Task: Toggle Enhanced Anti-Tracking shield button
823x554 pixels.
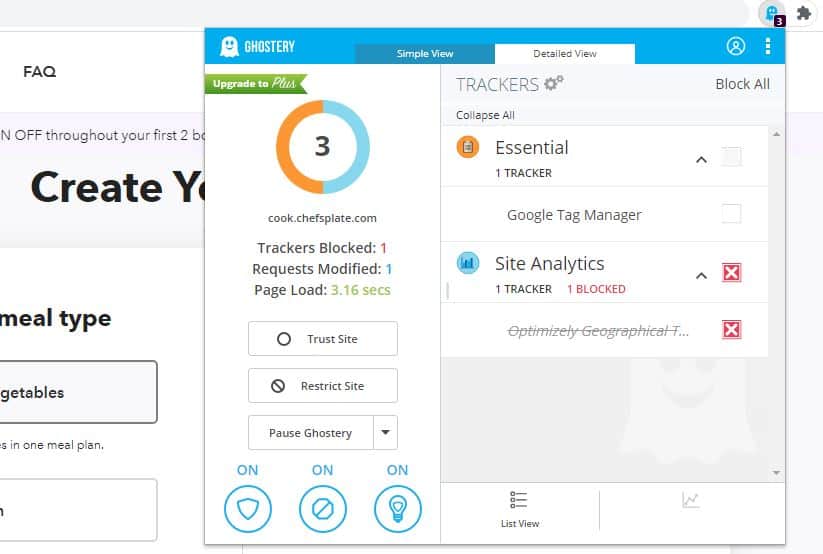Action: click(x=248, y=509)
